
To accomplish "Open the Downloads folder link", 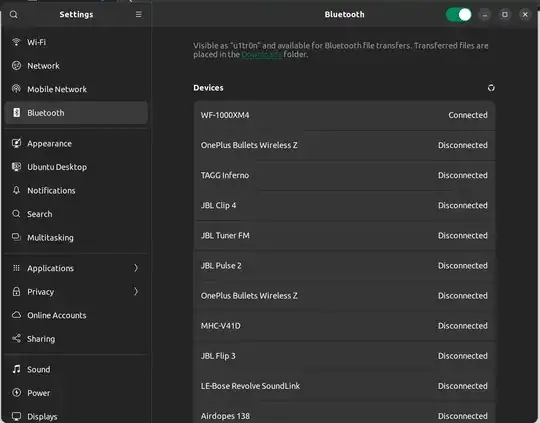I will point(262,54).
